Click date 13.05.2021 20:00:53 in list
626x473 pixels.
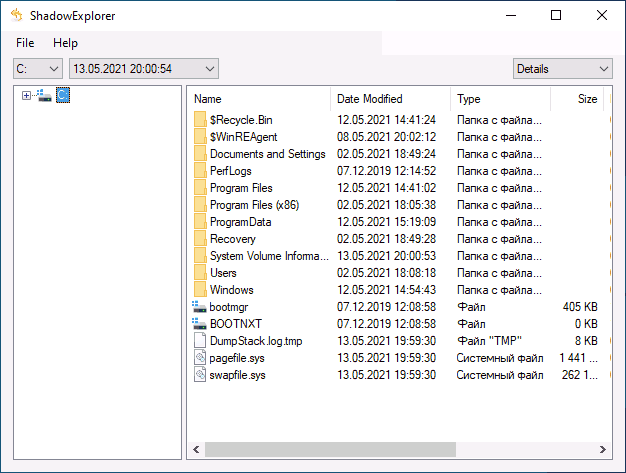[x=386, y=256]
